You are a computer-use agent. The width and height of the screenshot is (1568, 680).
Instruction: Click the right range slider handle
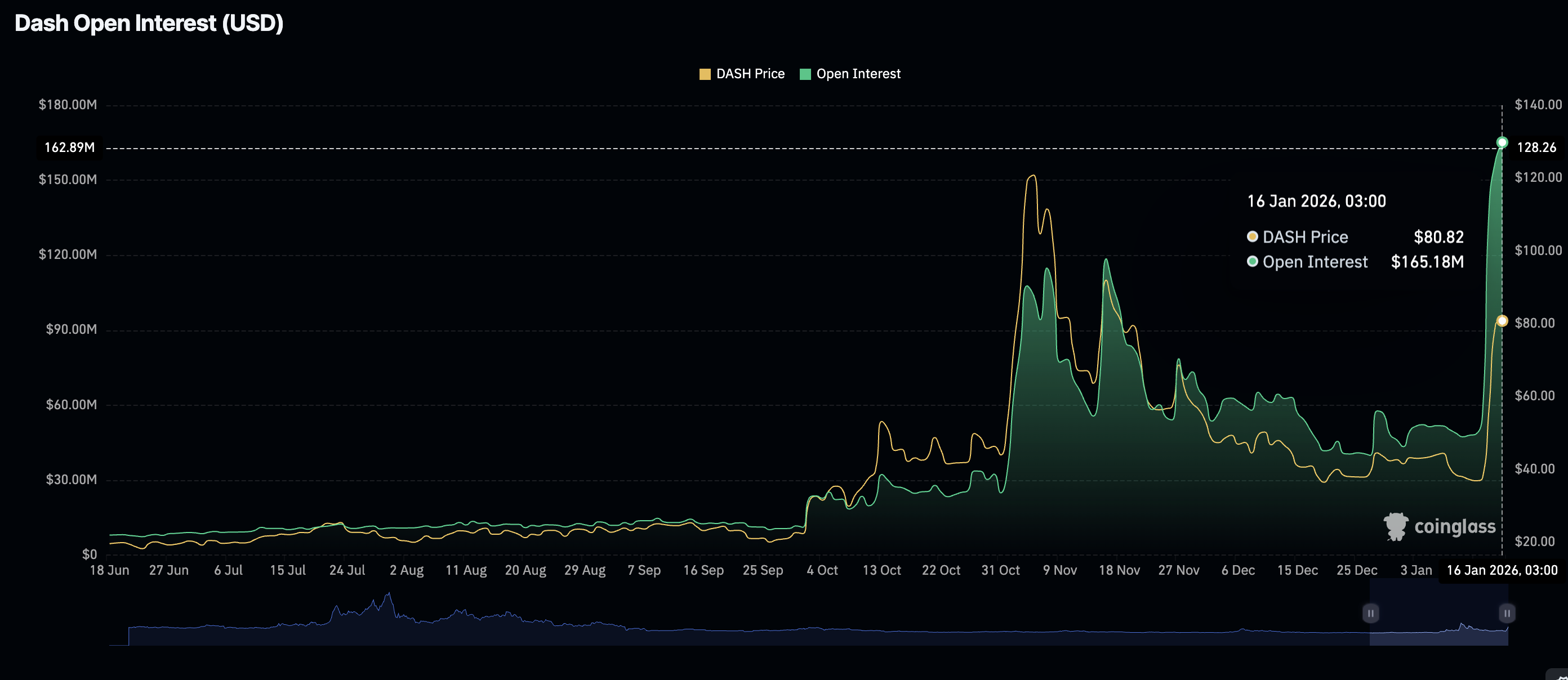1507,613
